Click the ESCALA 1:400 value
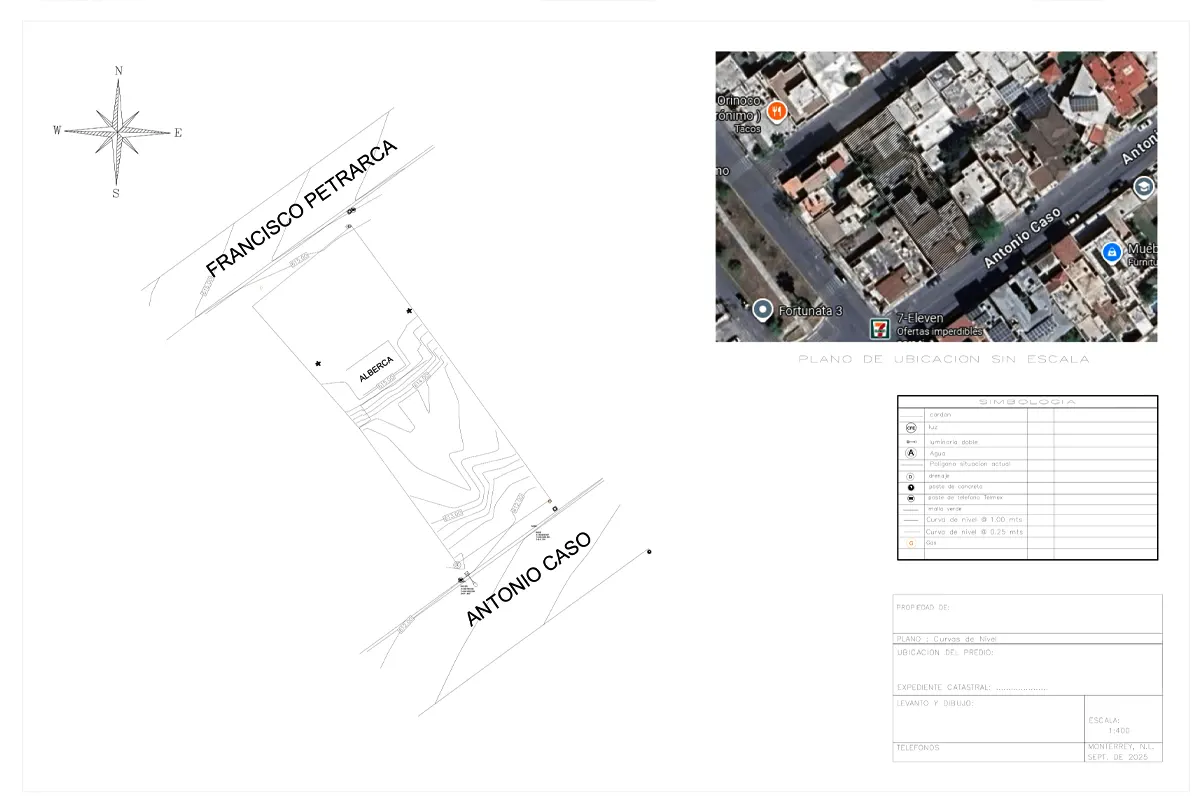Viewport: 1200px width, 800px height. click(x=1109, y=731)
